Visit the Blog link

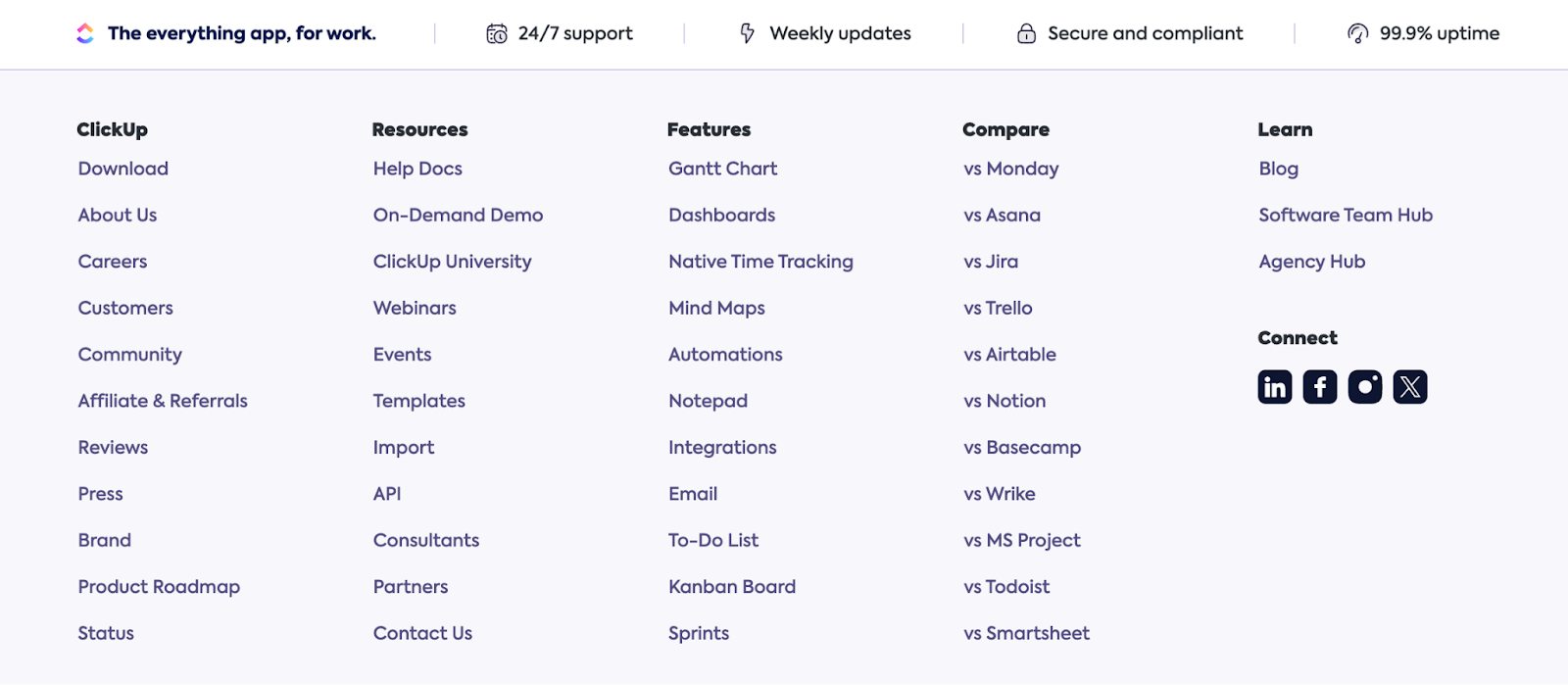click(1278, 169)
